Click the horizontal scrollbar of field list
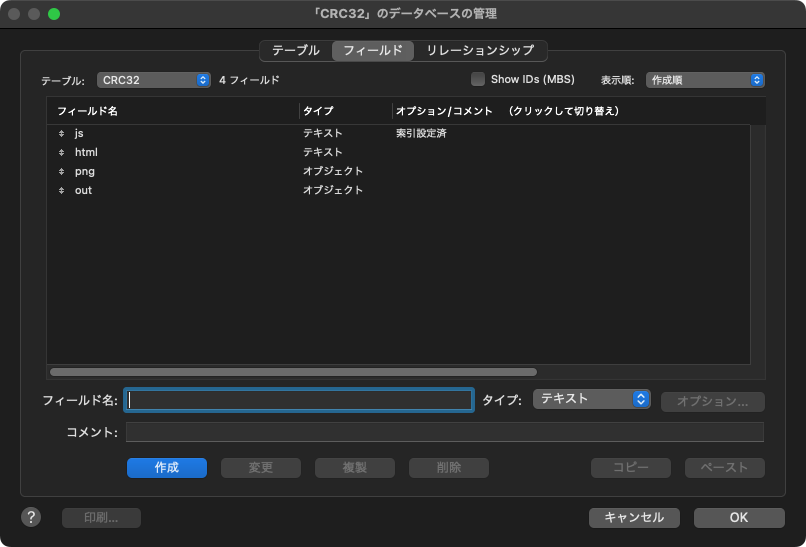The image size is (806, 547). [294, 372]
